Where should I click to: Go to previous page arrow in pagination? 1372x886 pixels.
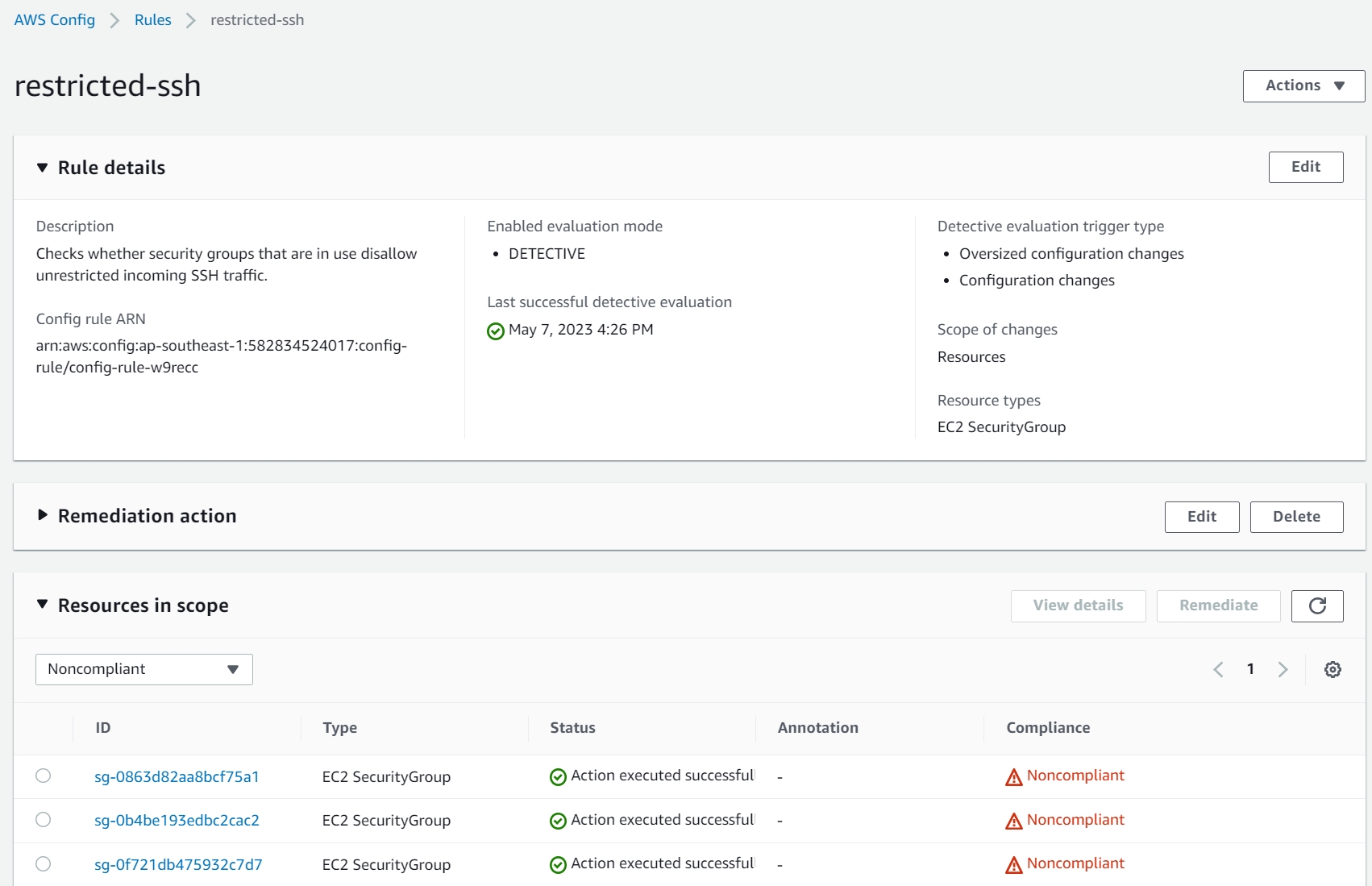coord(1218,670)
